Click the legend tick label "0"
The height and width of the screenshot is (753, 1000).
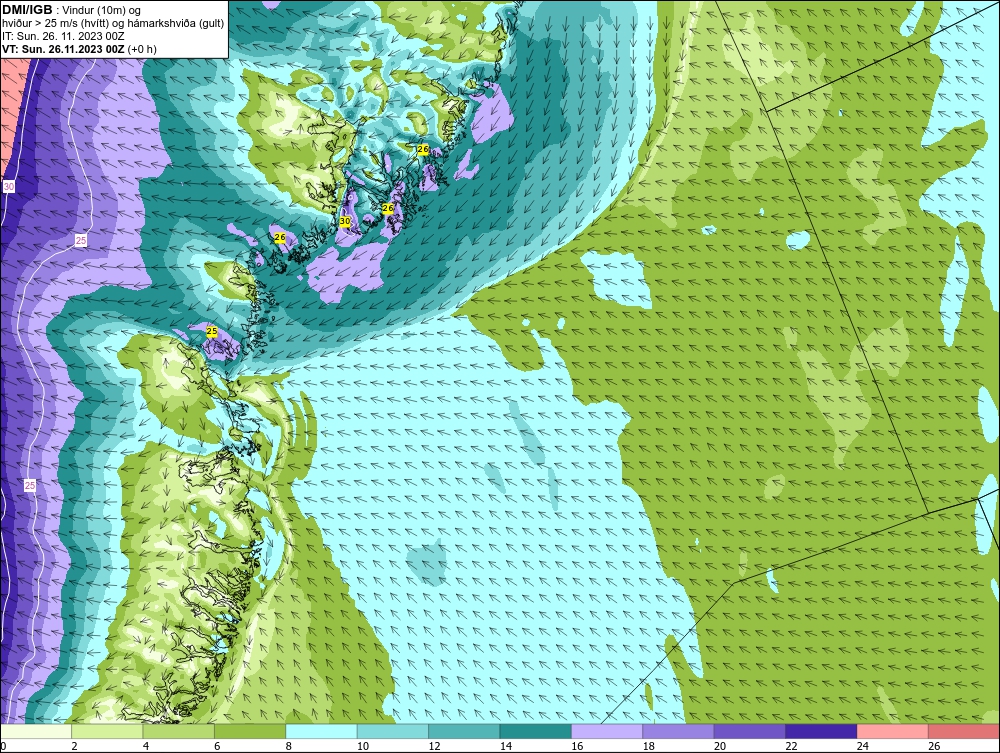tap(3, 746)
